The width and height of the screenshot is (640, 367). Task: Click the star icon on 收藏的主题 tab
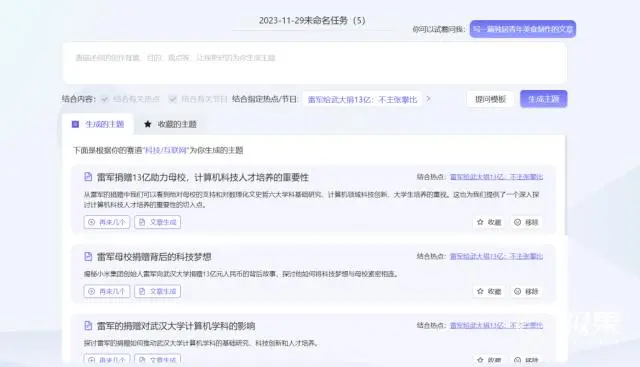pyautogui.click(x=148, y=124)
